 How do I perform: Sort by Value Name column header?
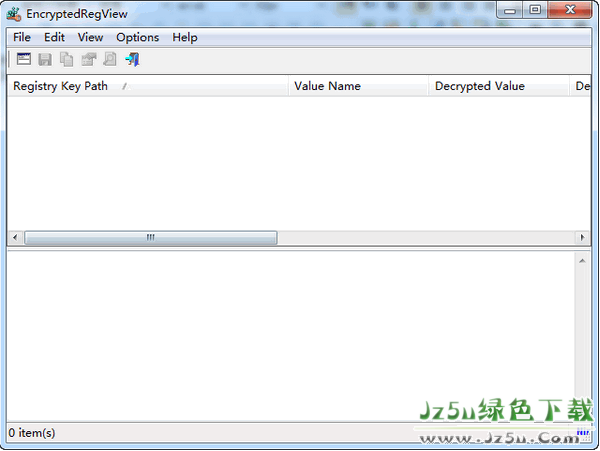point(359,86)
